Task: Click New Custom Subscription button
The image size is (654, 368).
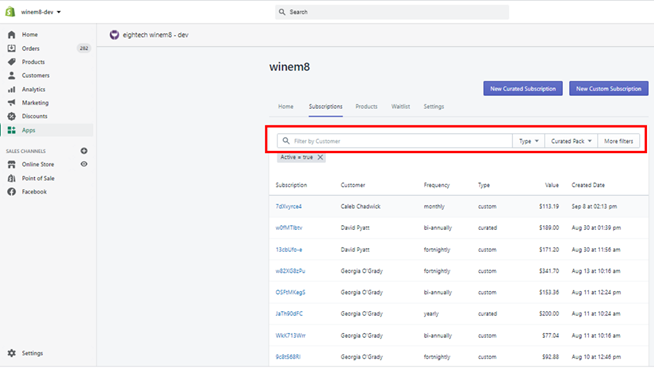Action: coord(609,88)
